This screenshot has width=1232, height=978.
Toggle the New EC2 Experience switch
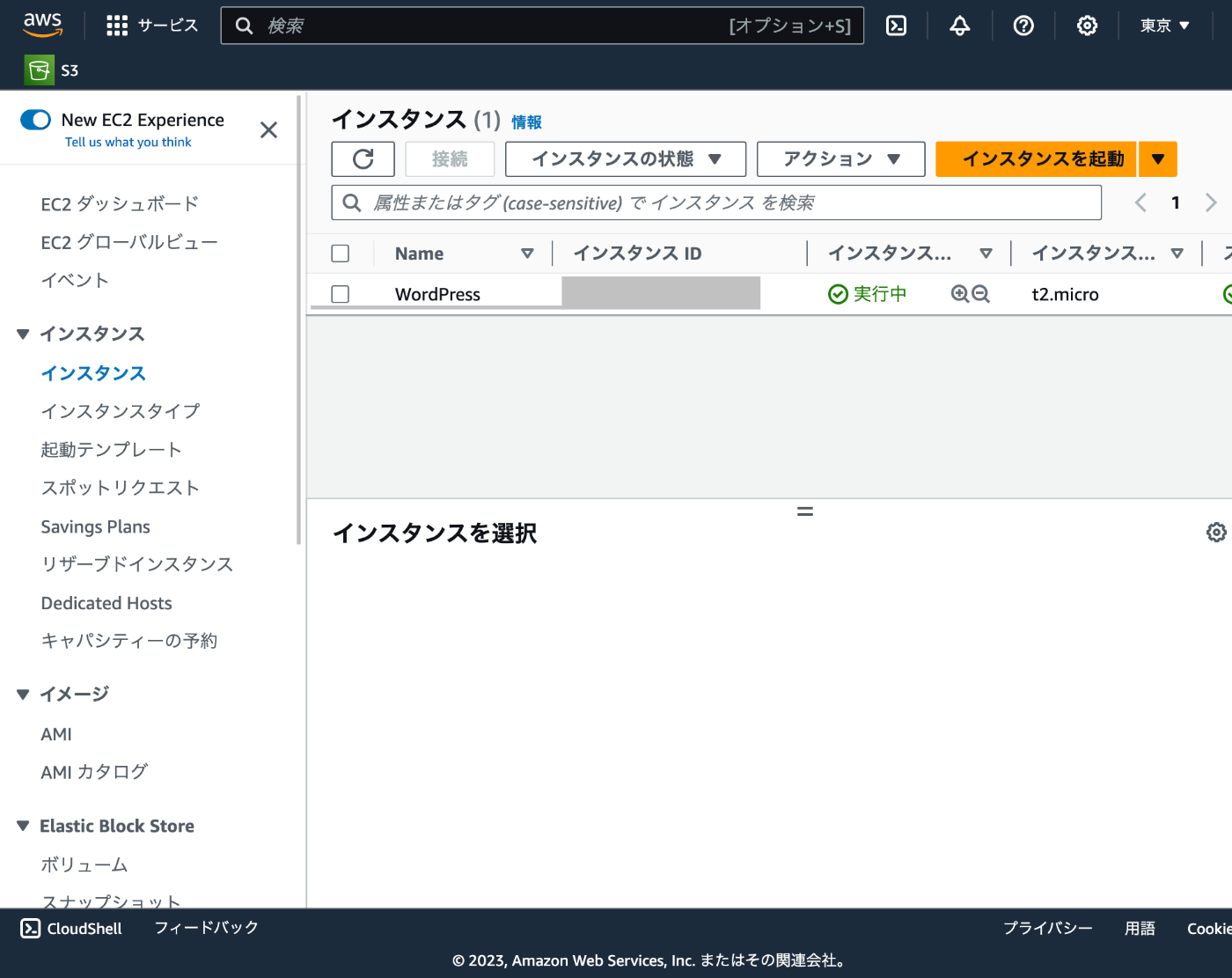click(x=36, y=120)
